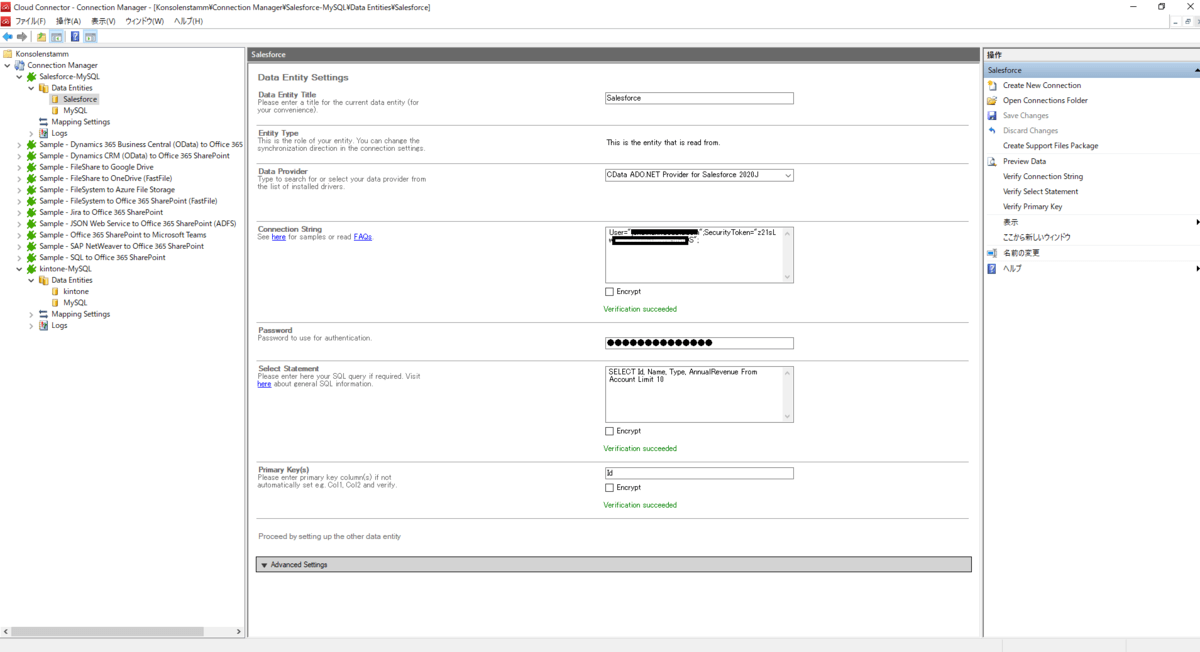
Task: Select the kintone data entity in tree
Action: [76, 291]
